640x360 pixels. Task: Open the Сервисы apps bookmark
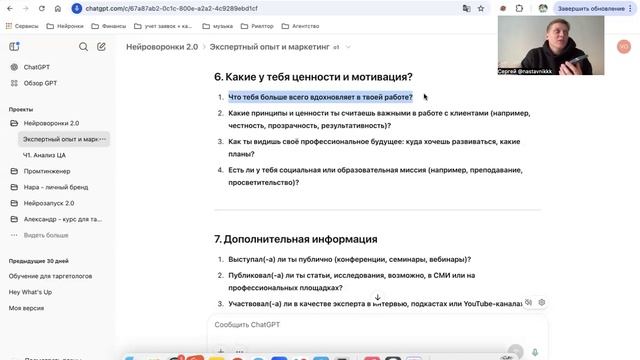tap(22, 26)
